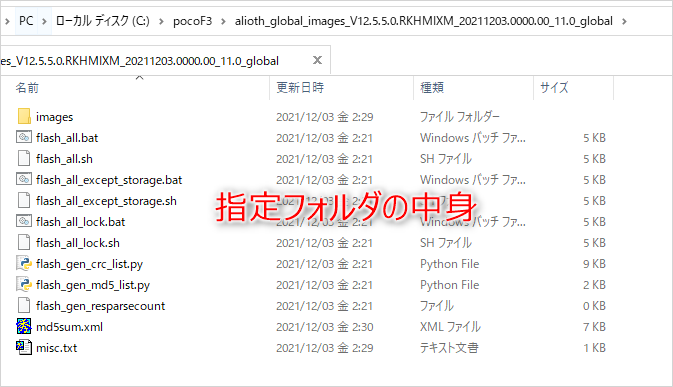This screenshot has width=673, height=387.
Task: Expand chevron before PC breadcrumb
Action: [7, 21]
